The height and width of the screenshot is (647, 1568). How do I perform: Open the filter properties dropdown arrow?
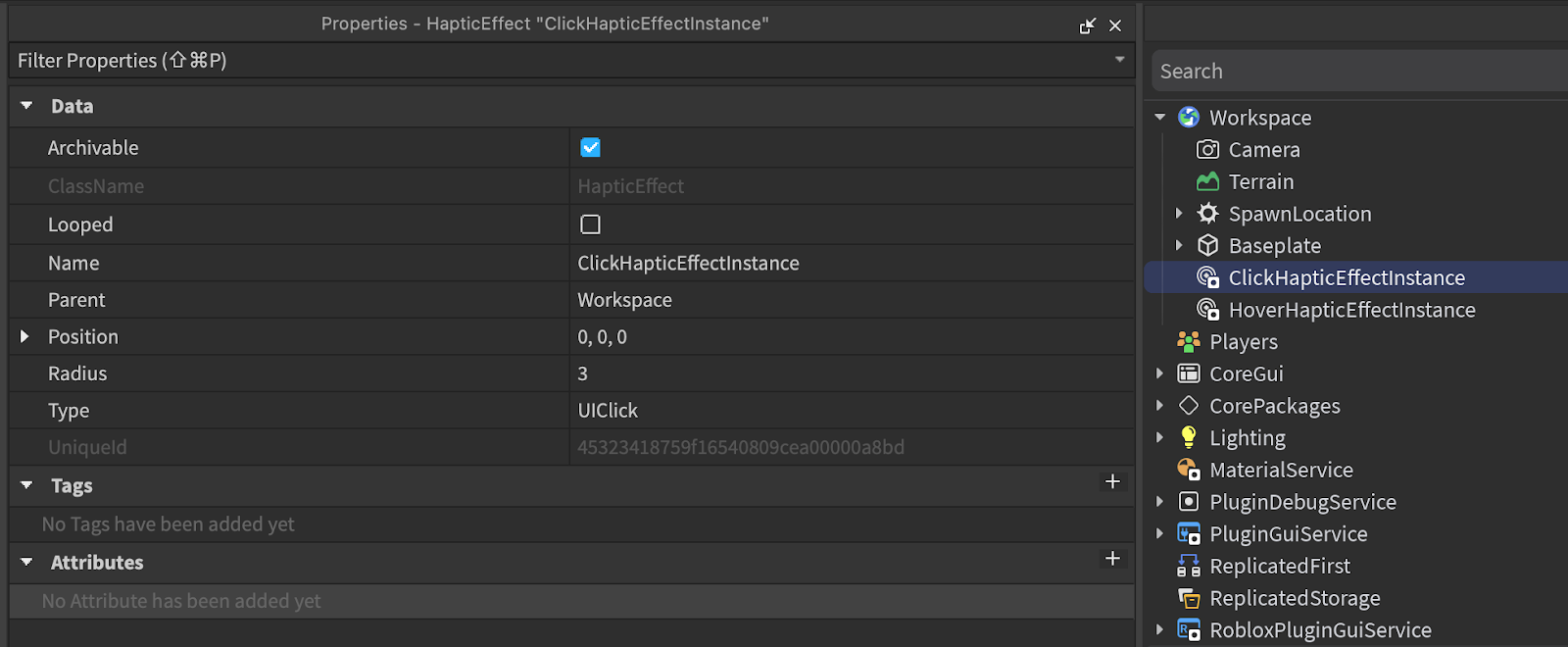1119,60
